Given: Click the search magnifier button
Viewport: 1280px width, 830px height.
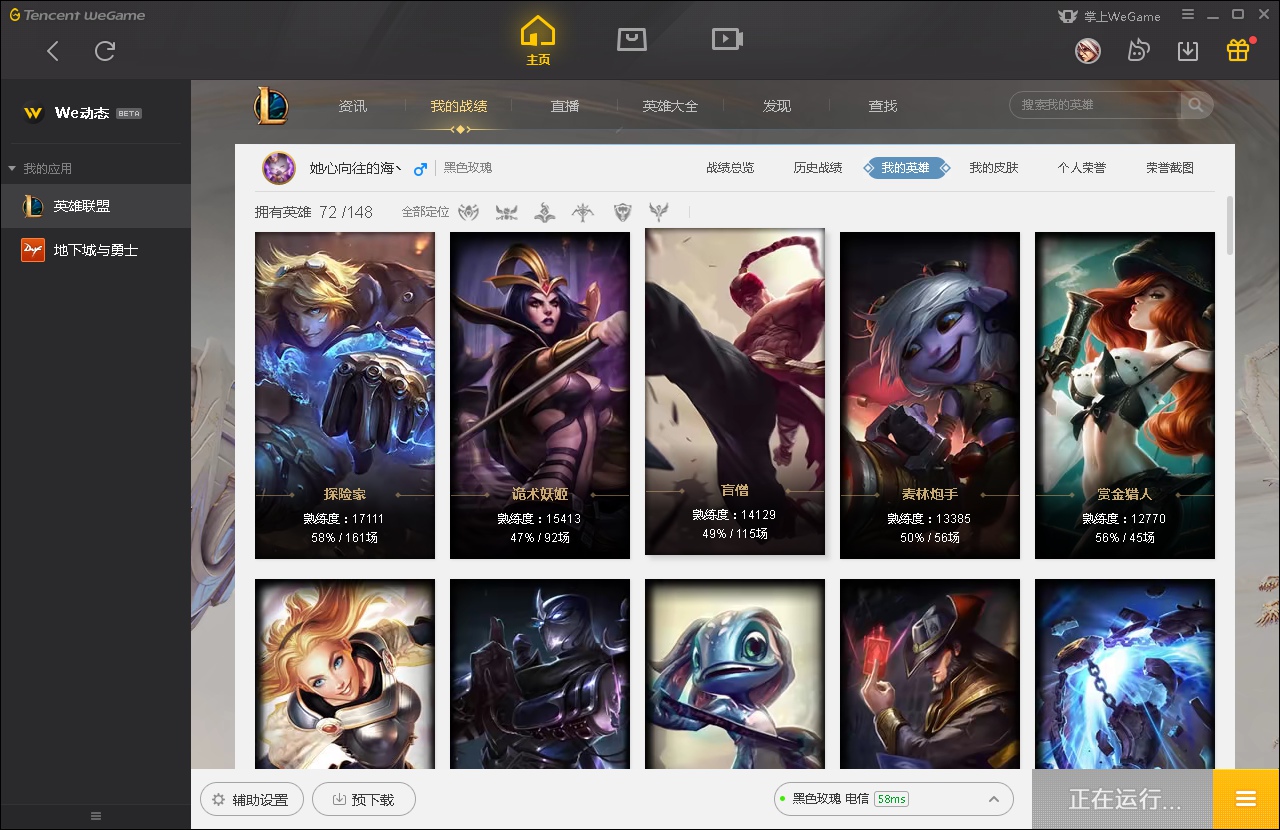Looking at the screenshot, I should [1196, 105].
